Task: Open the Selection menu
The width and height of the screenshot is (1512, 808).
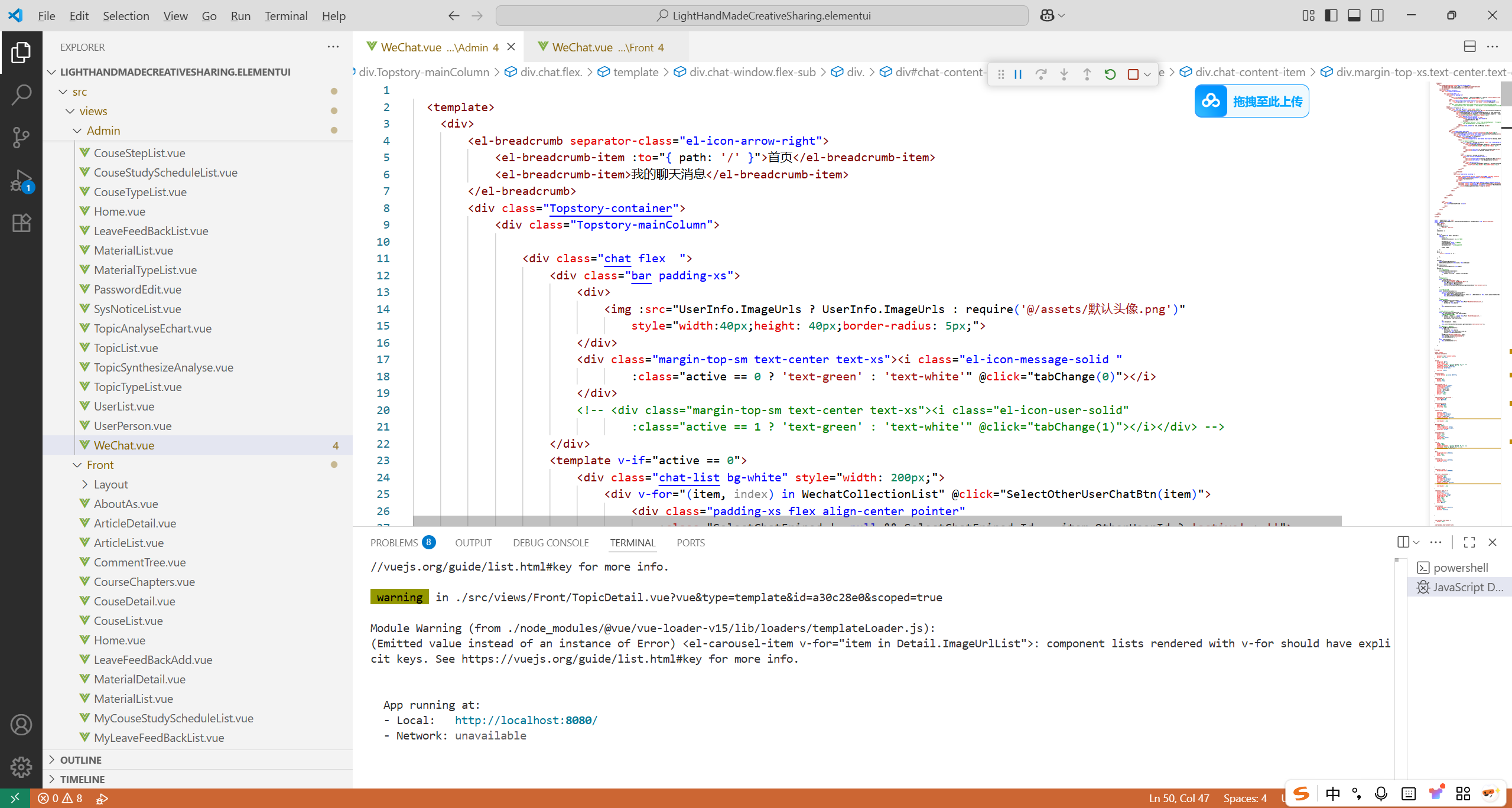Action: tap(126, 16)
